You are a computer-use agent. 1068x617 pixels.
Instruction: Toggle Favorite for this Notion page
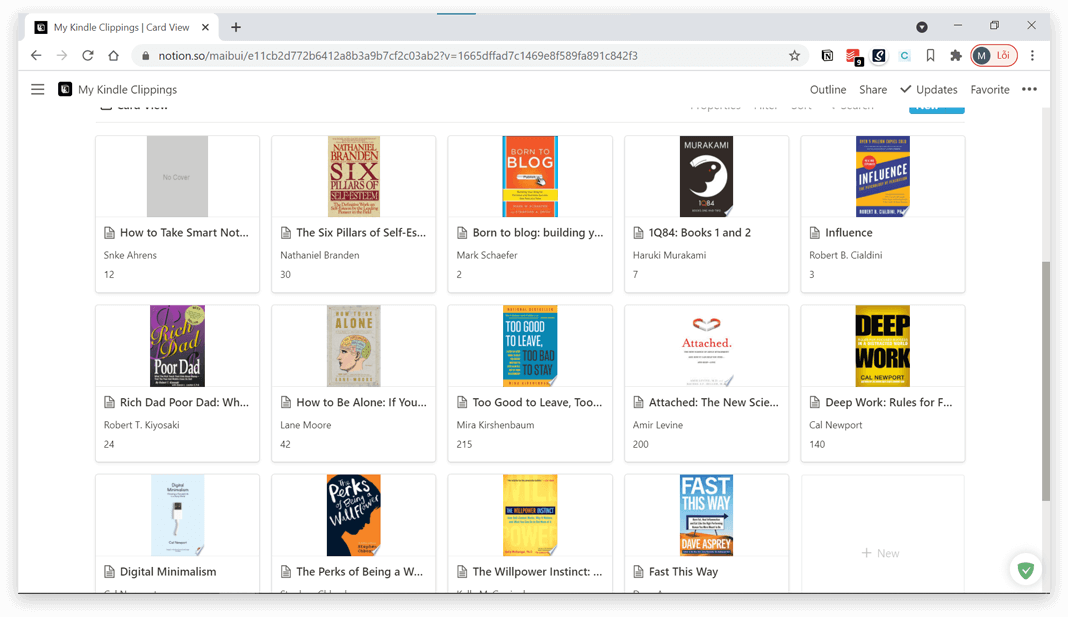click(x=989, y=89)
